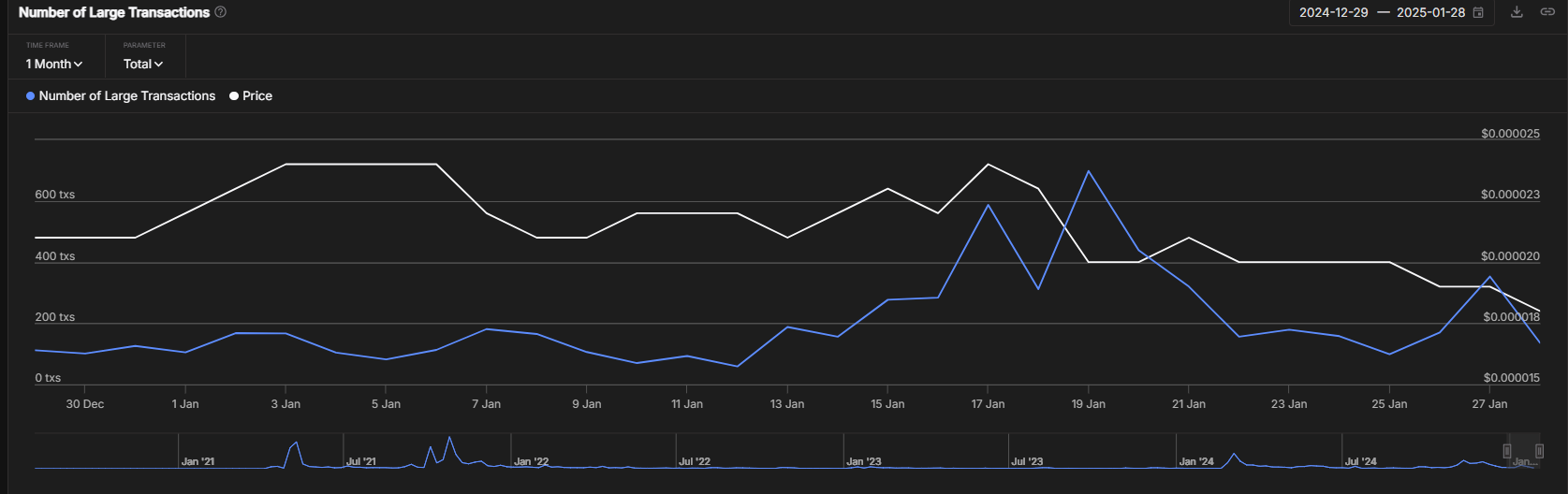Click the Number of Large Transactions heading

tap(114, 12)
